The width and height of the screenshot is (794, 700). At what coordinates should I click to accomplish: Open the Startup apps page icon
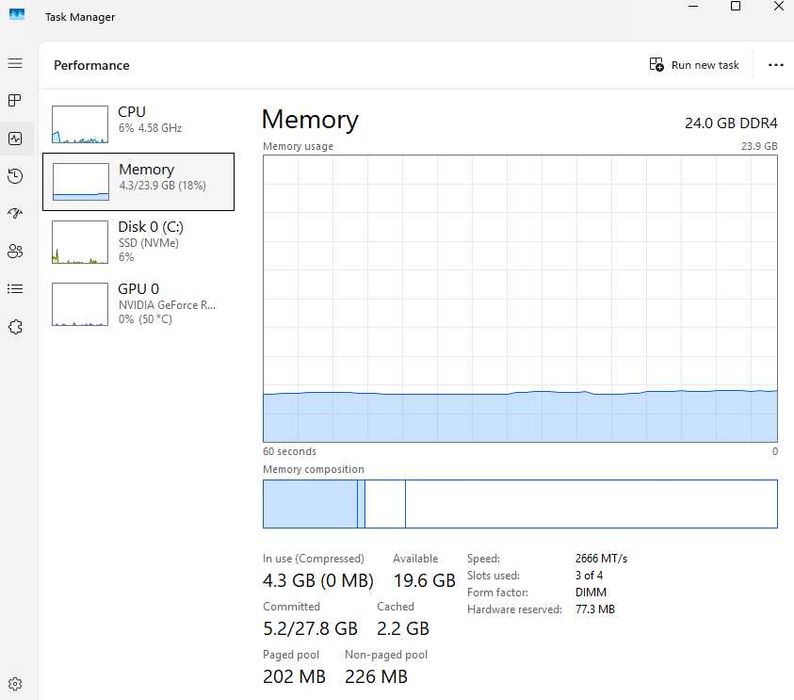15,213
